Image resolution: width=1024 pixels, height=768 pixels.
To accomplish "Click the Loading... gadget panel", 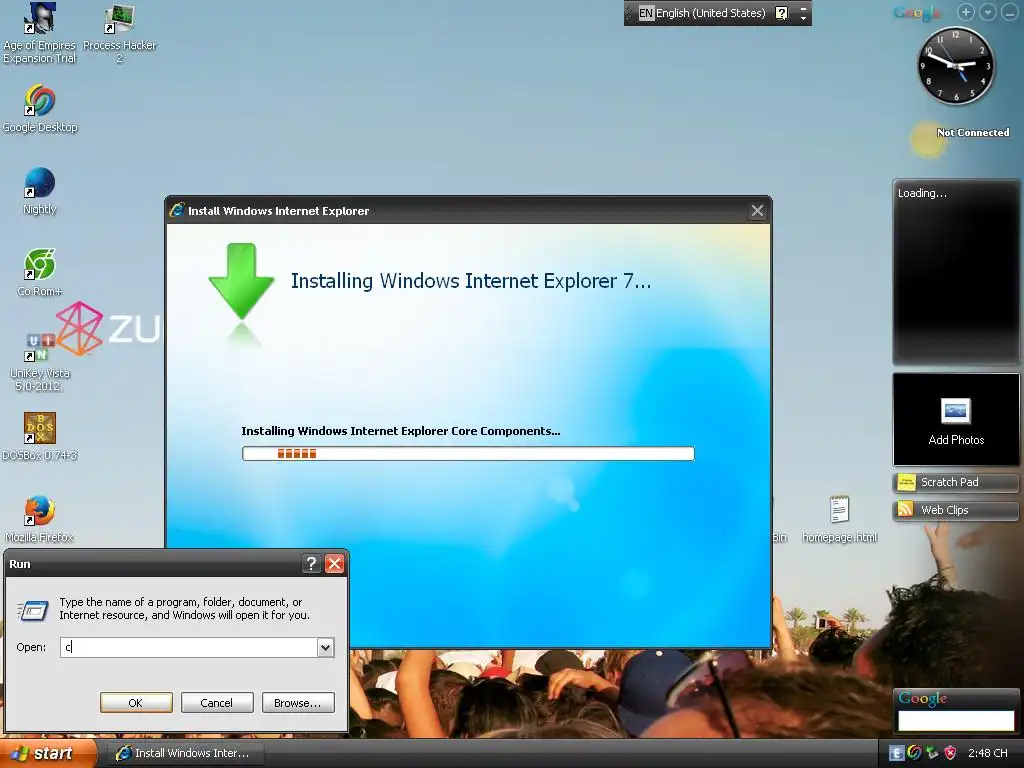I will click(x=956, y=272).
